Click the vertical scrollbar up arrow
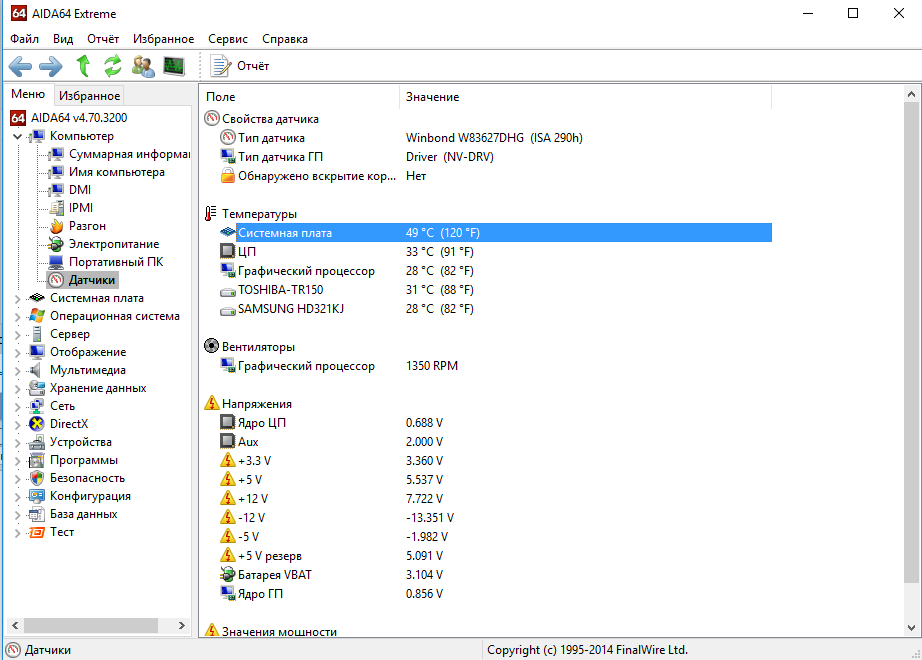The width and height of the screenshot is (922, 660). [x=911, y=95]
